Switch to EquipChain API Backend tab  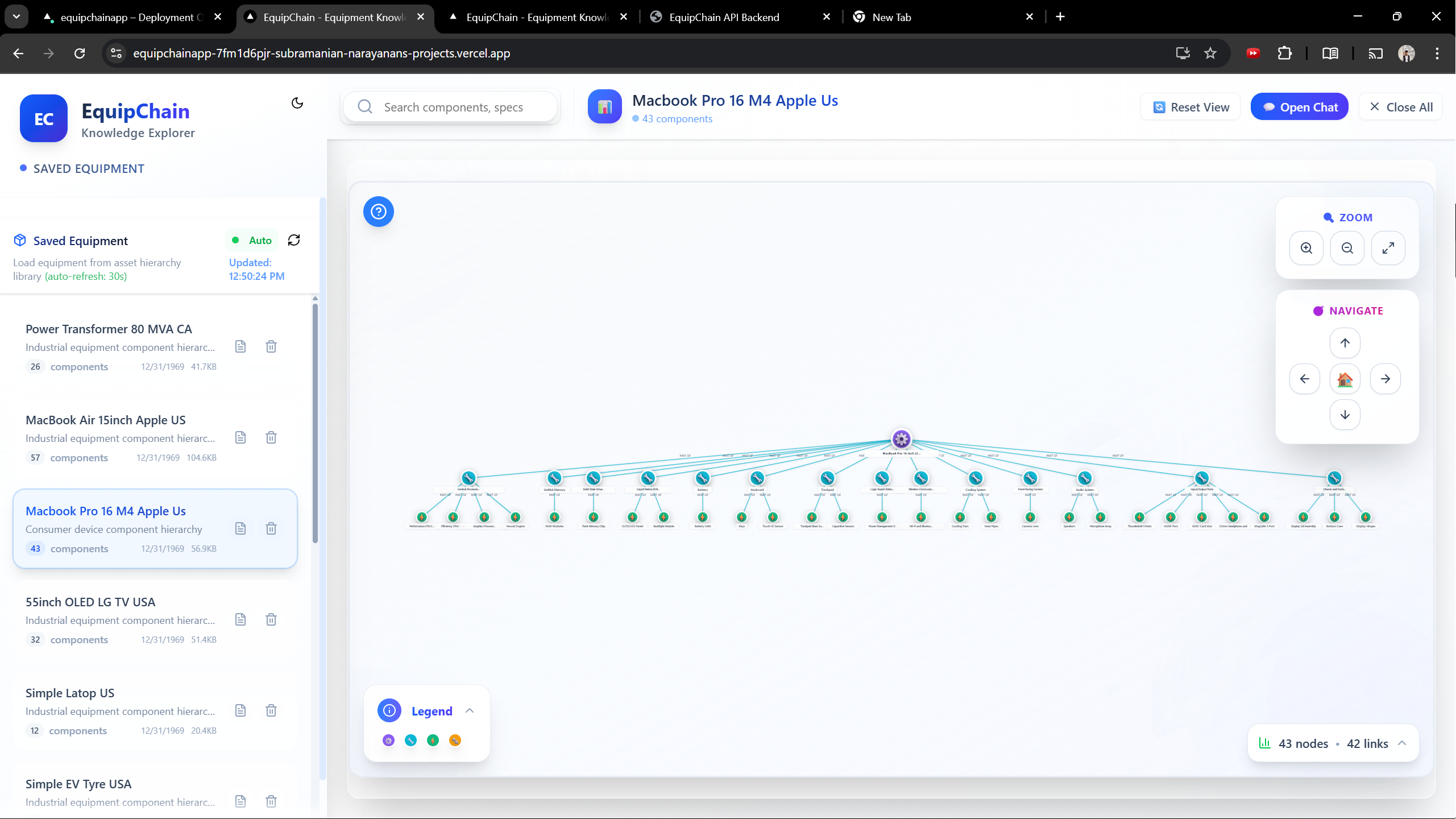tap(724, 17)
